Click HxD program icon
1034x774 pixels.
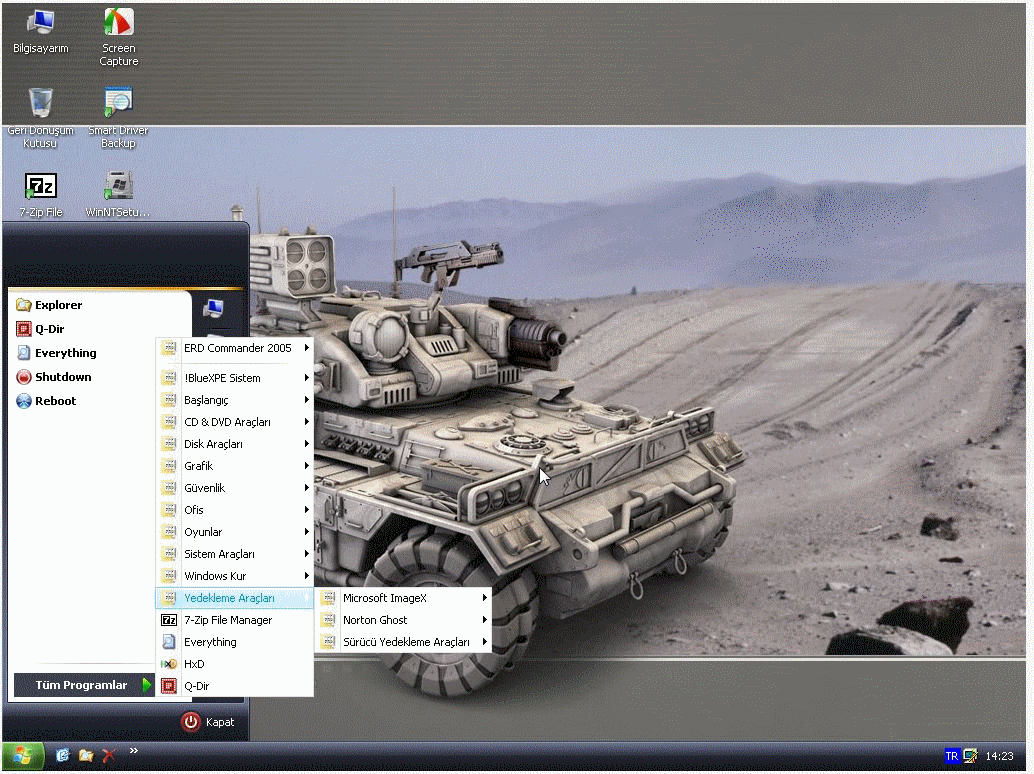[x=169, y=664]
